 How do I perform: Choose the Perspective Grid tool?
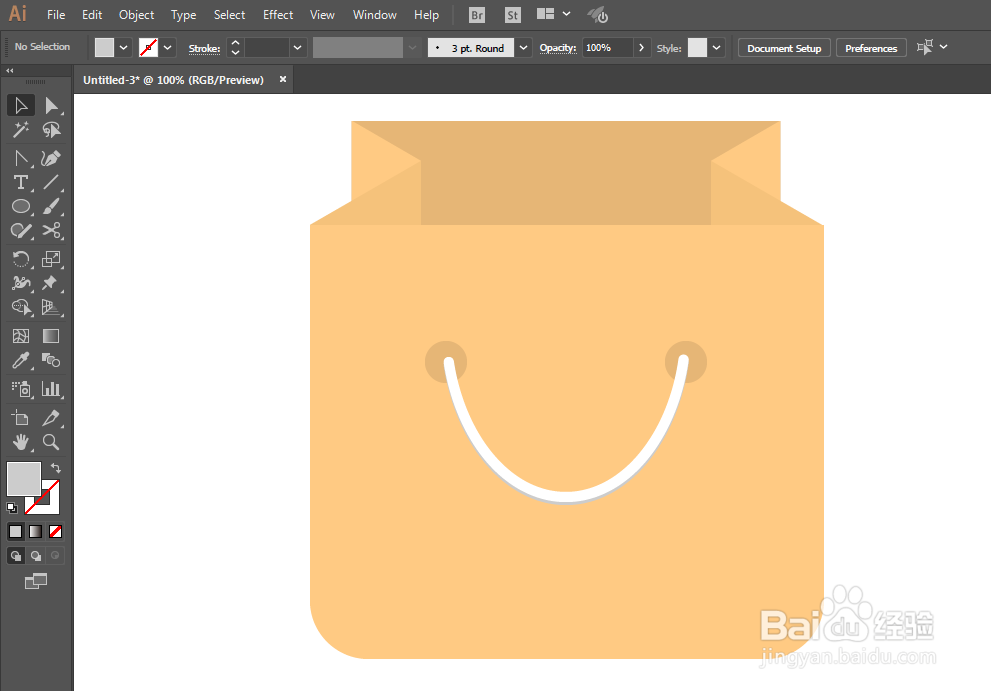tap(51, 307)
